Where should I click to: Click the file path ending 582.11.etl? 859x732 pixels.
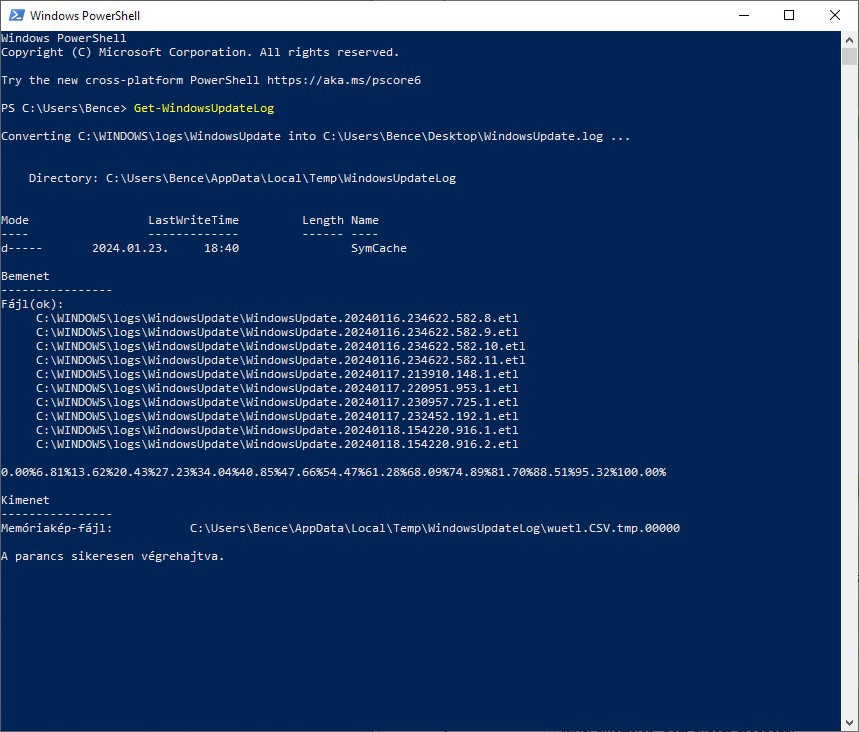coord(280,360)
